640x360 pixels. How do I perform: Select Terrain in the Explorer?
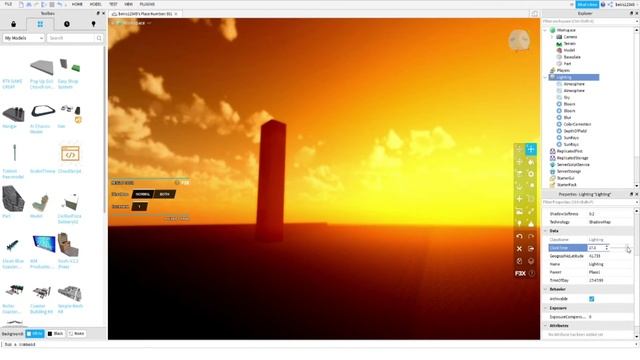[569, 44]
